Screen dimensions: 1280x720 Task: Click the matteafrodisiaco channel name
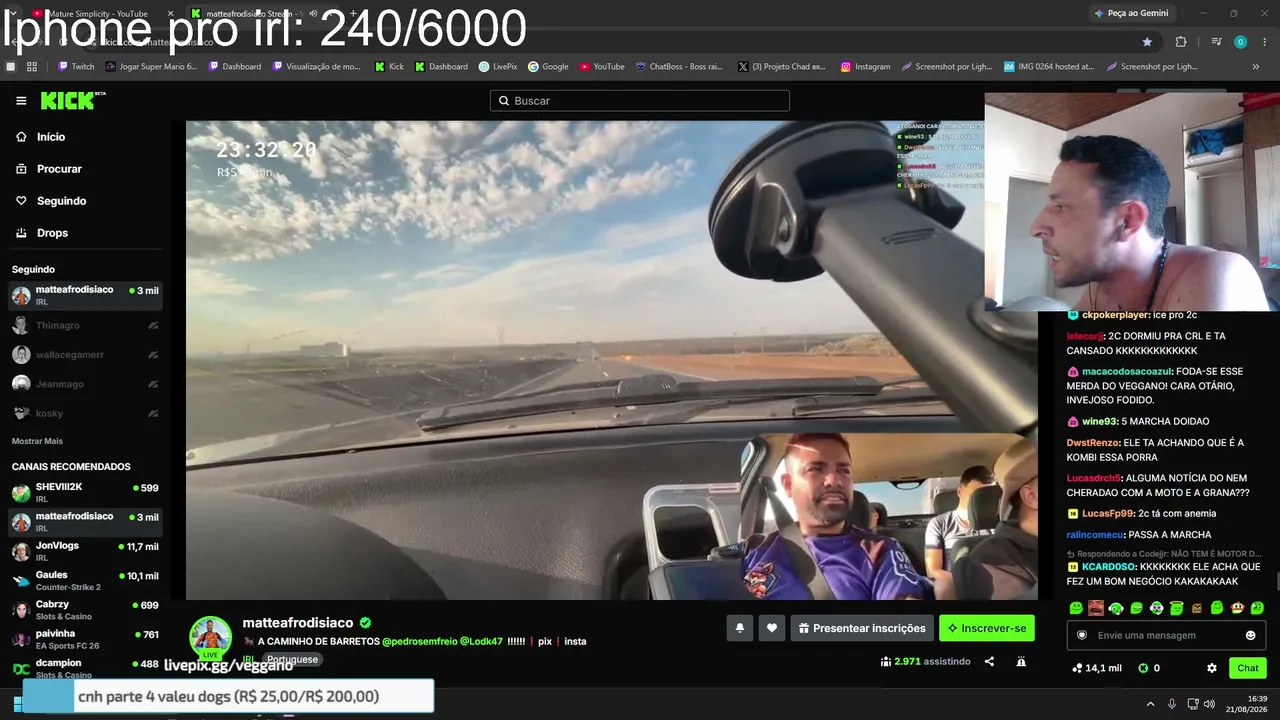(x=298, y=622)
